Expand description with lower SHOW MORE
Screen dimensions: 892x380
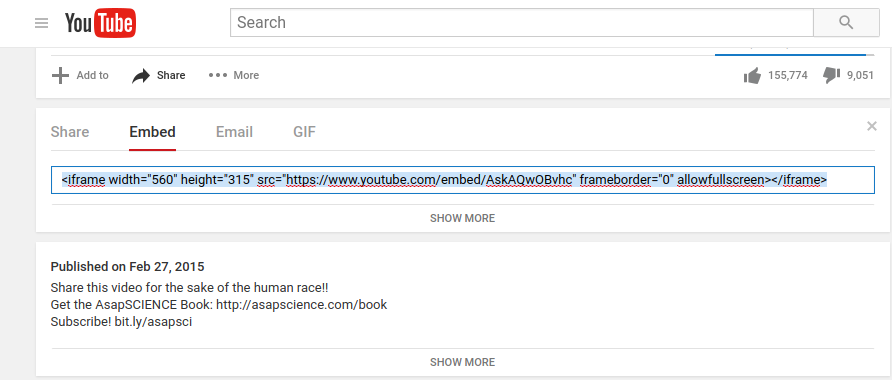pos(462,362)
